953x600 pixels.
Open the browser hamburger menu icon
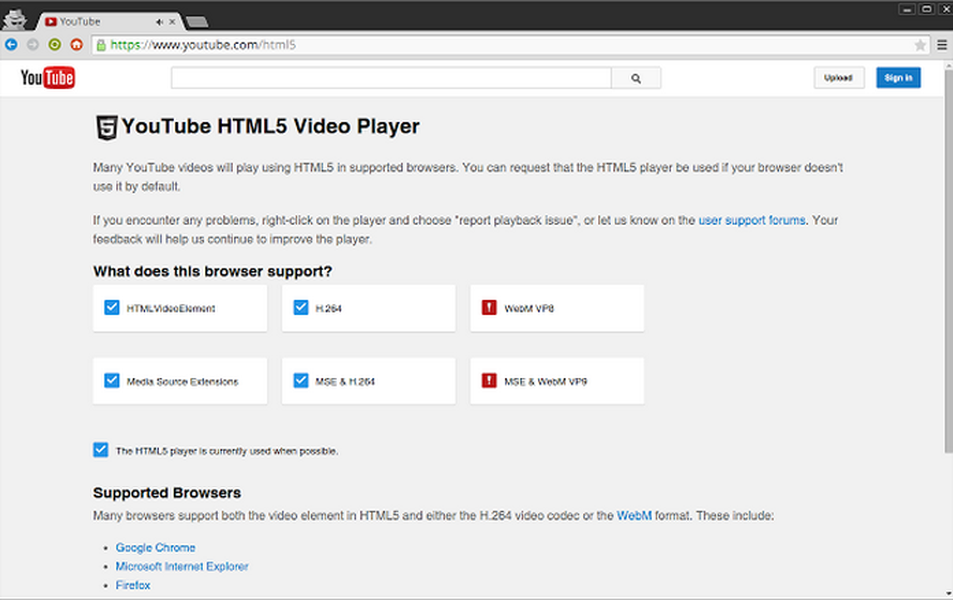942,45
